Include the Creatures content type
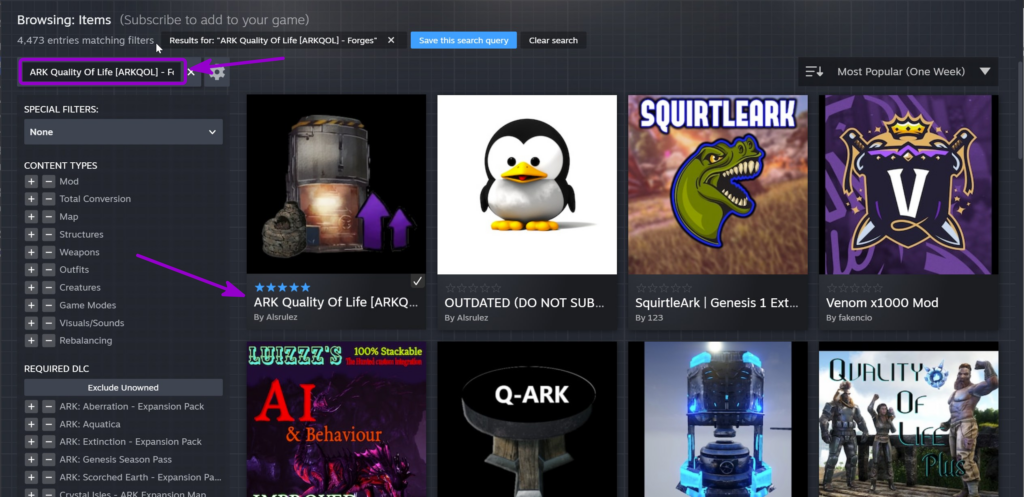The width and height of the screenshot is (1024, 497). [x=31, y=287]
